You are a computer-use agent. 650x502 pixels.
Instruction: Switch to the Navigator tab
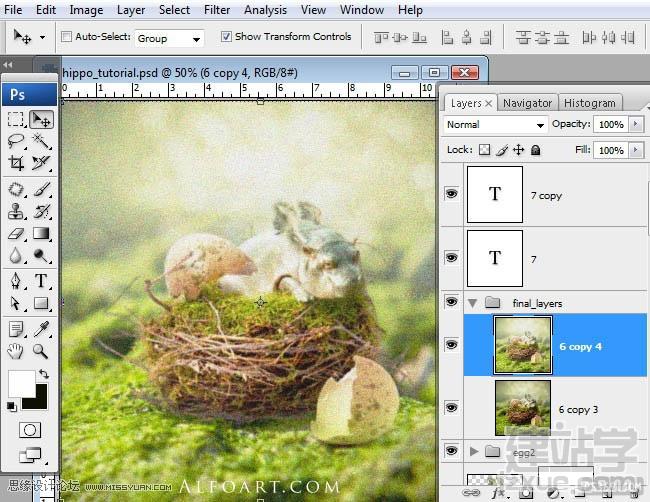(527, 103)
